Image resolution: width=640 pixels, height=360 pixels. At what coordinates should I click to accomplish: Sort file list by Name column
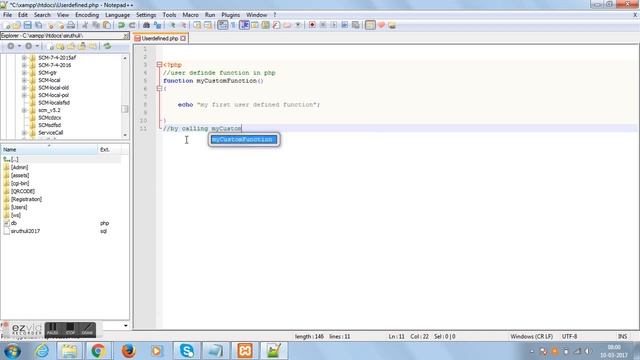click(x=49, y=149)
